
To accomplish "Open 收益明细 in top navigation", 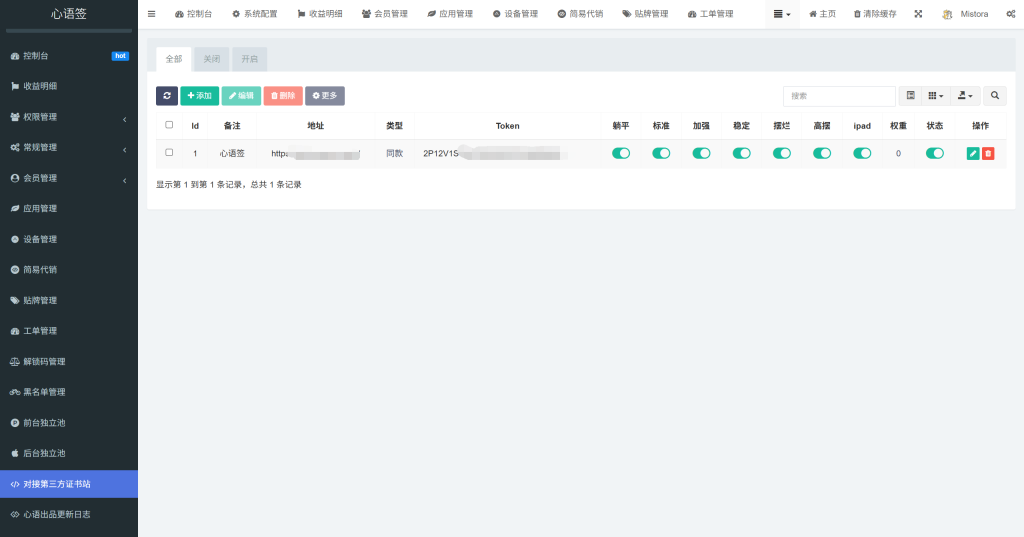I will tap(320, 14).
